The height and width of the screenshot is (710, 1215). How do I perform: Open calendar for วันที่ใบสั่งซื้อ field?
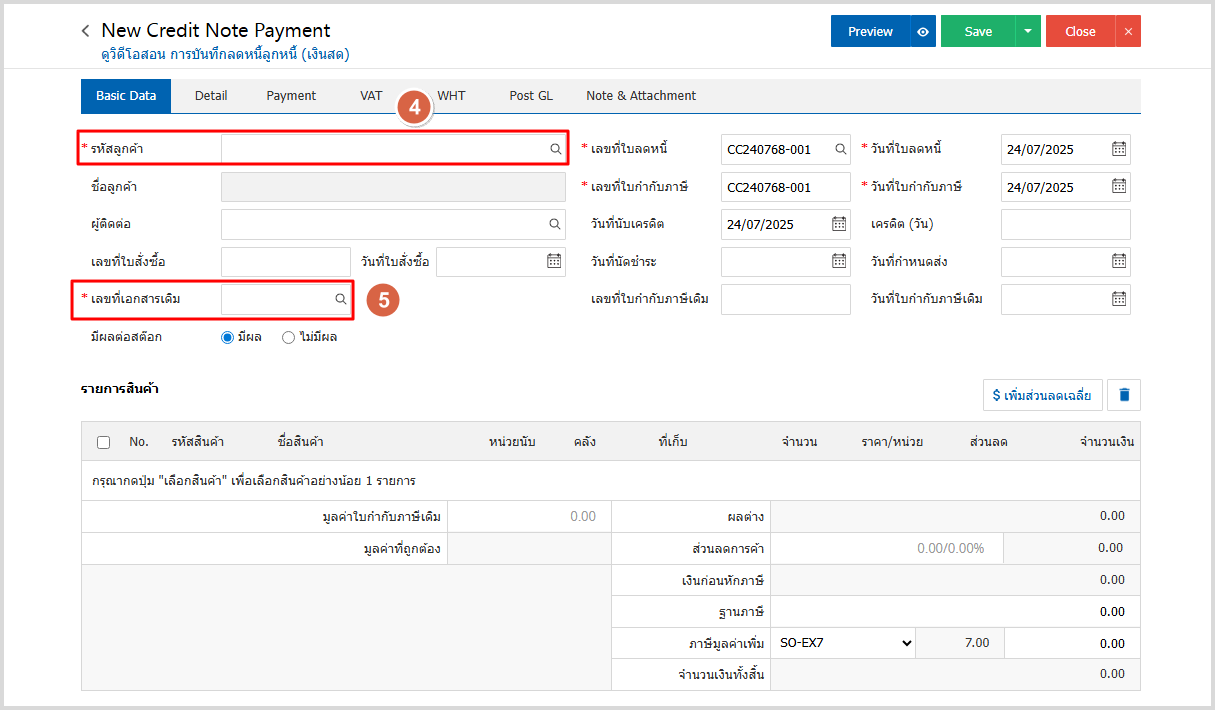(553, 261)
